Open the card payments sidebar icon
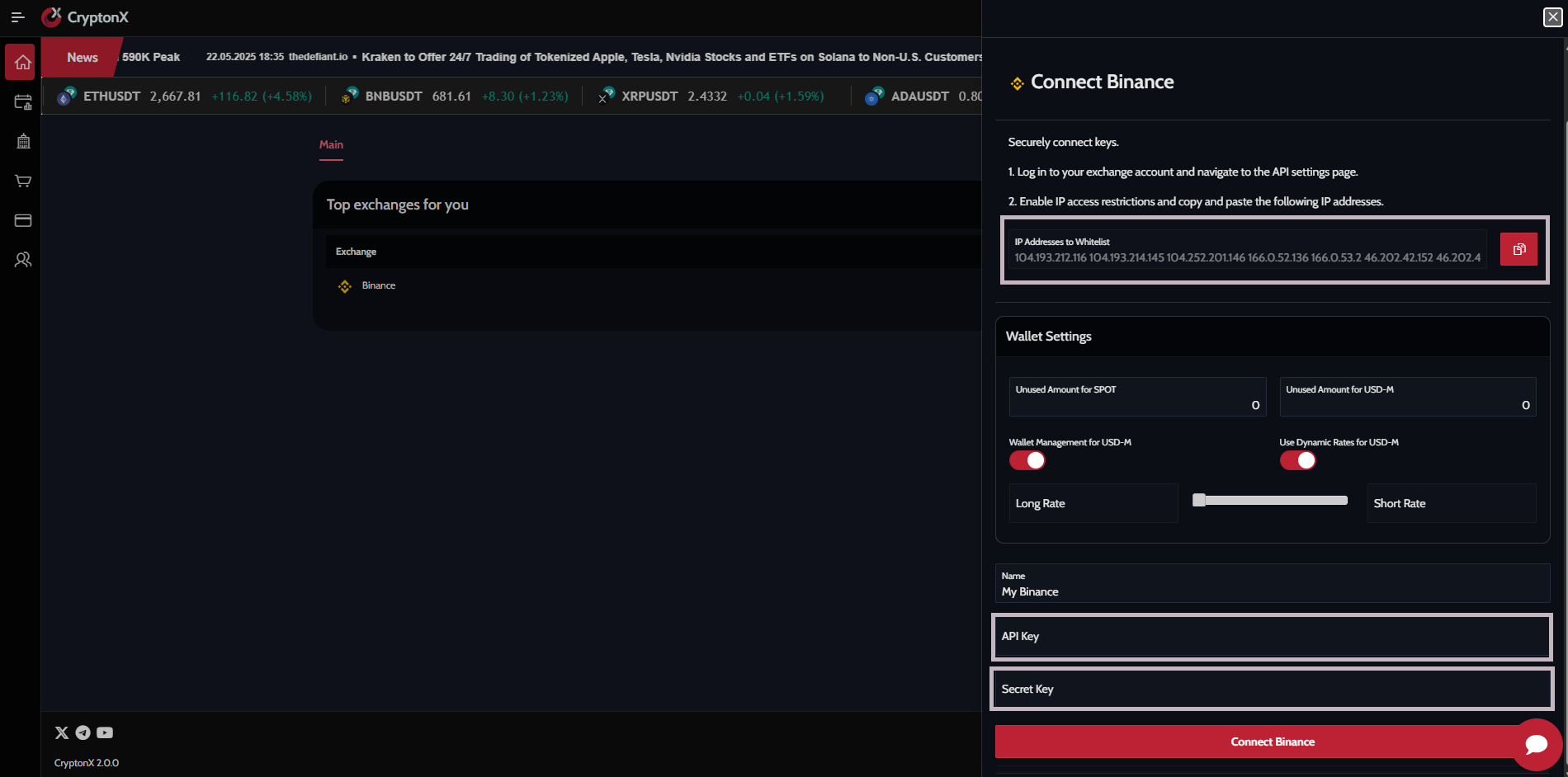1568x777 pixels. point(23,220)
